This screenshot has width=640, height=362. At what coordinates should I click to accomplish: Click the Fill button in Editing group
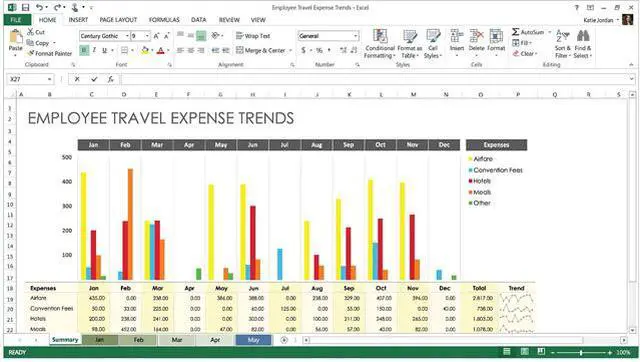tap(522, 42)
